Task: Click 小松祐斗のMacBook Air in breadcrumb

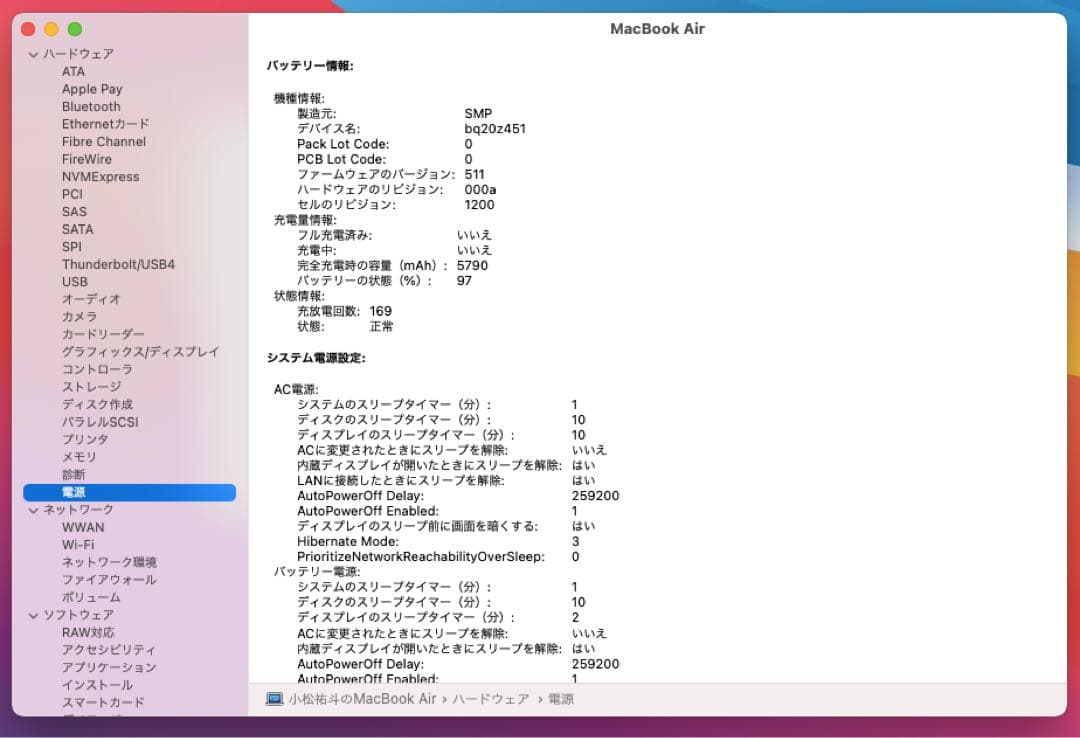Action: click(361, 699)
